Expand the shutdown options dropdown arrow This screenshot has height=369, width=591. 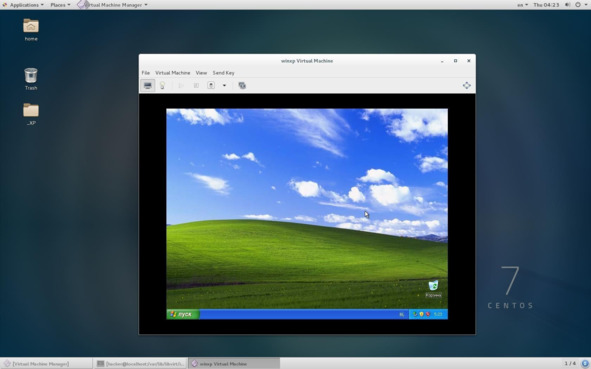coord(224,86)
